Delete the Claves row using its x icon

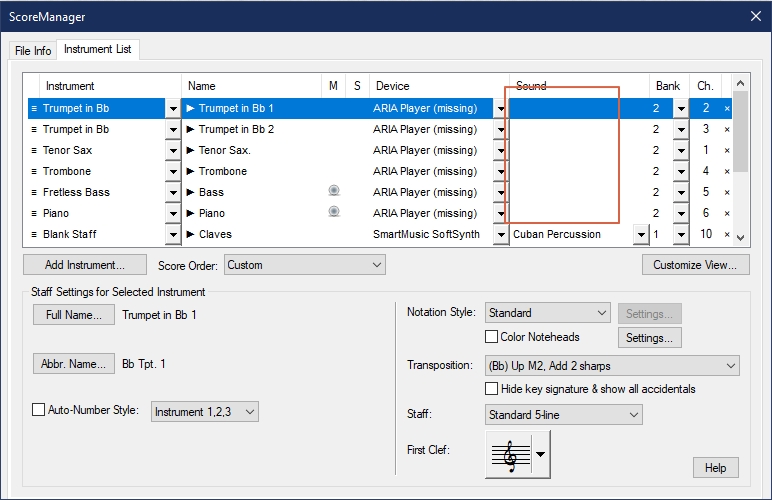[727, 234]
